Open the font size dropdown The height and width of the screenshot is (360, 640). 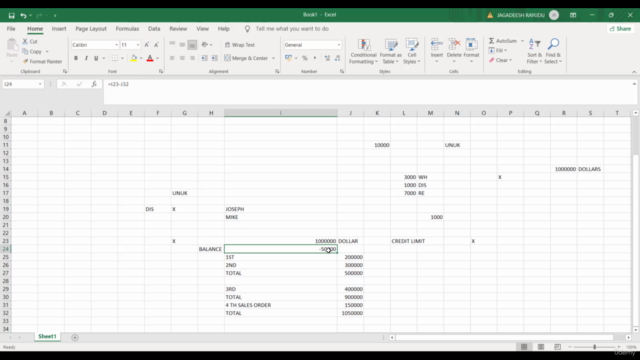pyautogui.click(x=138, y=45)
